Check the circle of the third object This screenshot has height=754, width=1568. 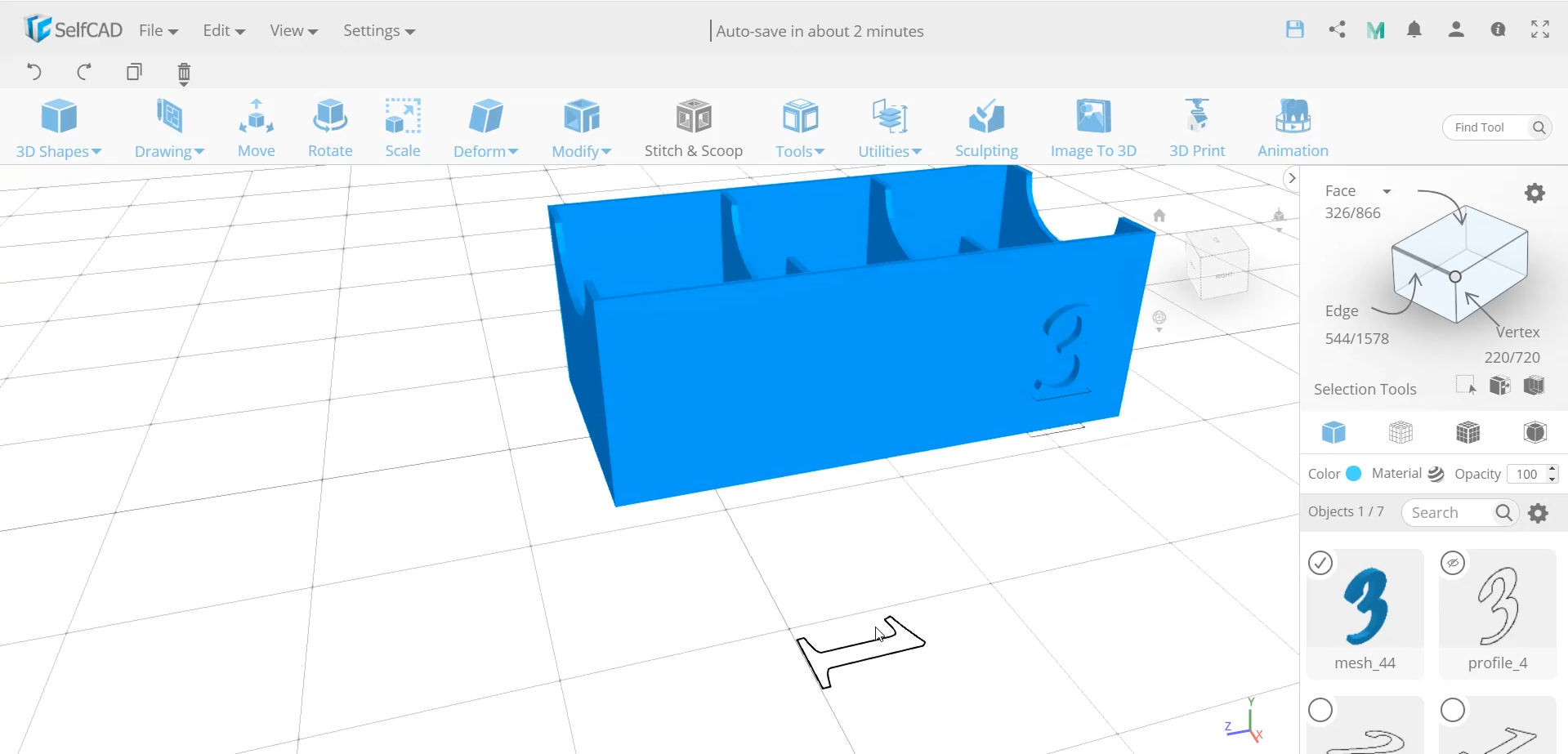[1320, 710]
